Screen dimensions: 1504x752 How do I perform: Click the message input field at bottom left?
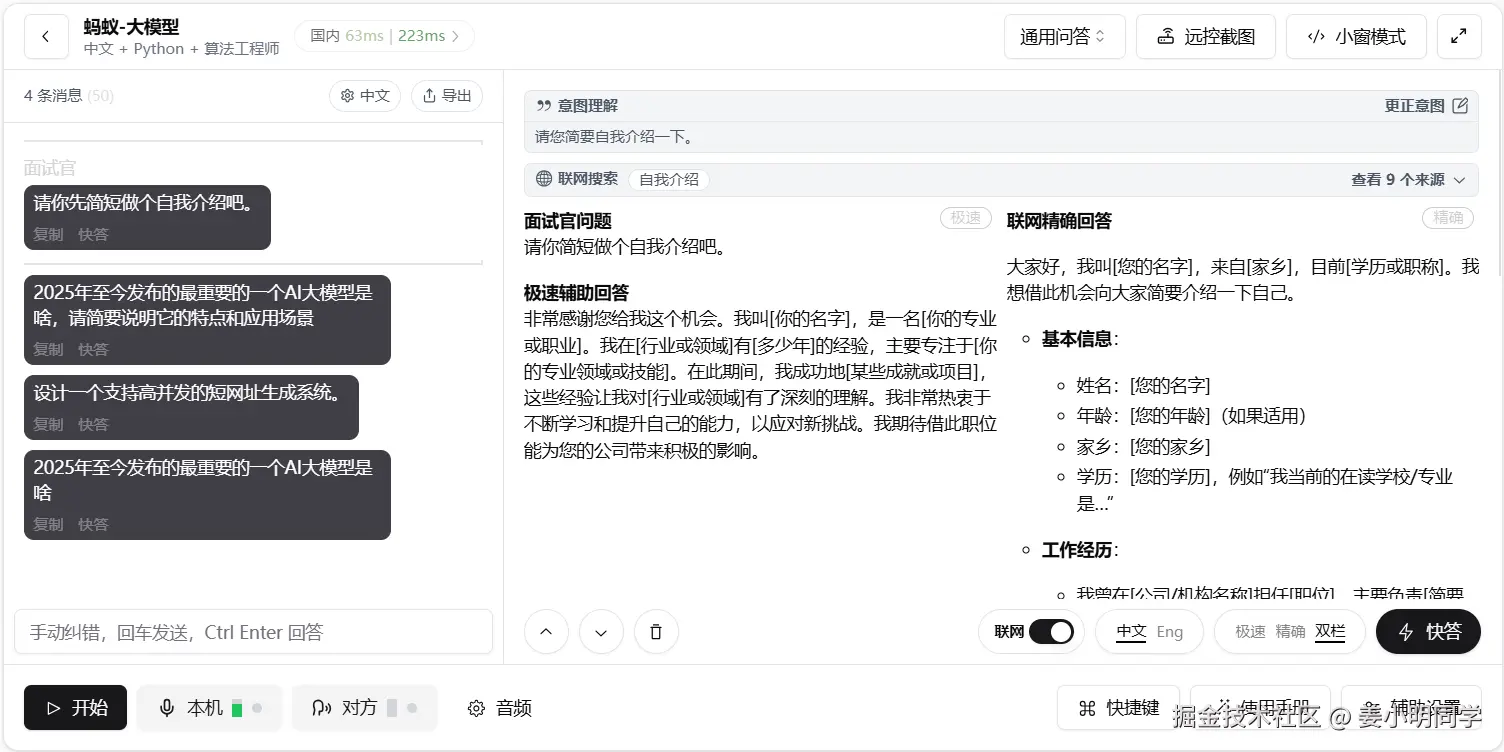point(252,631)
